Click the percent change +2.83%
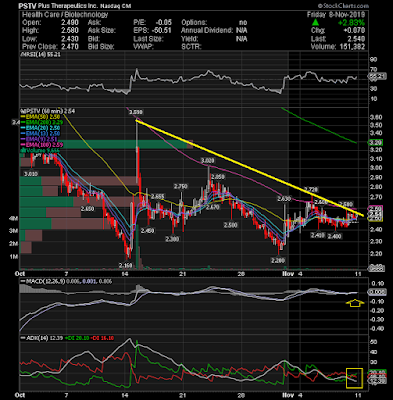 (351, 23)
